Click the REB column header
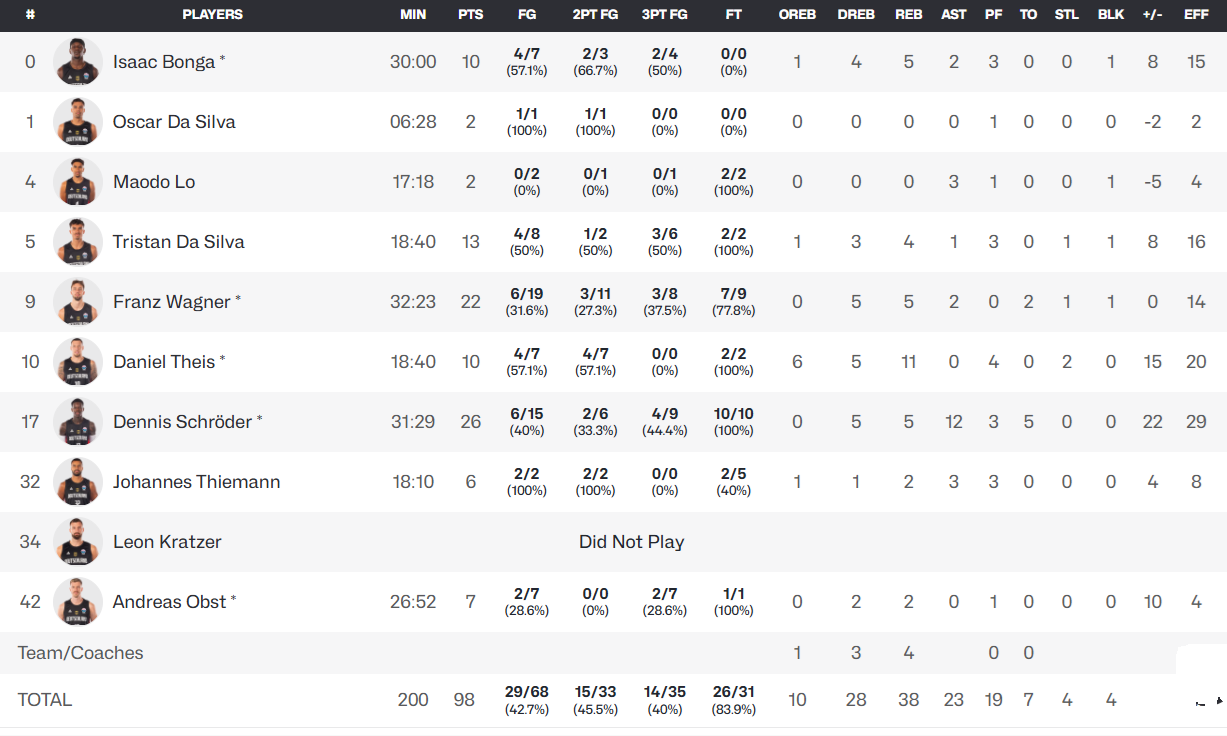This screenshot has height=736, width=1227. click(908, 15)
